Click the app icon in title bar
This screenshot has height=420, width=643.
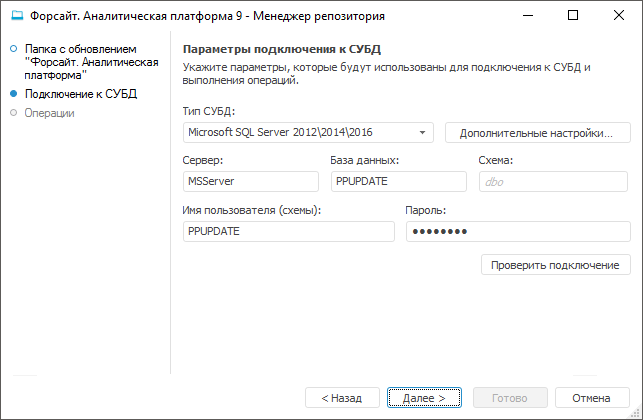click(16, 16)
